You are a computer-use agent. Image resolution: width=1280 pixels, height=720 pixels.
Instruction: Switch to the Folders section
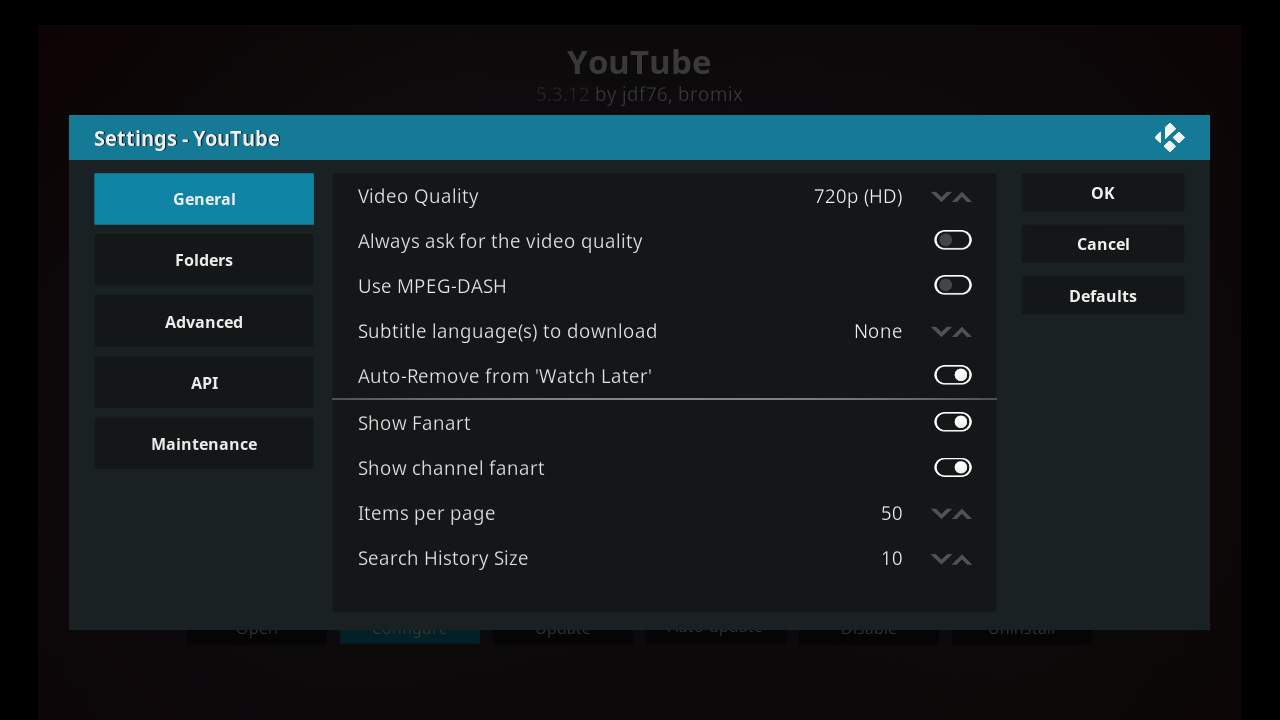[203, 259]
